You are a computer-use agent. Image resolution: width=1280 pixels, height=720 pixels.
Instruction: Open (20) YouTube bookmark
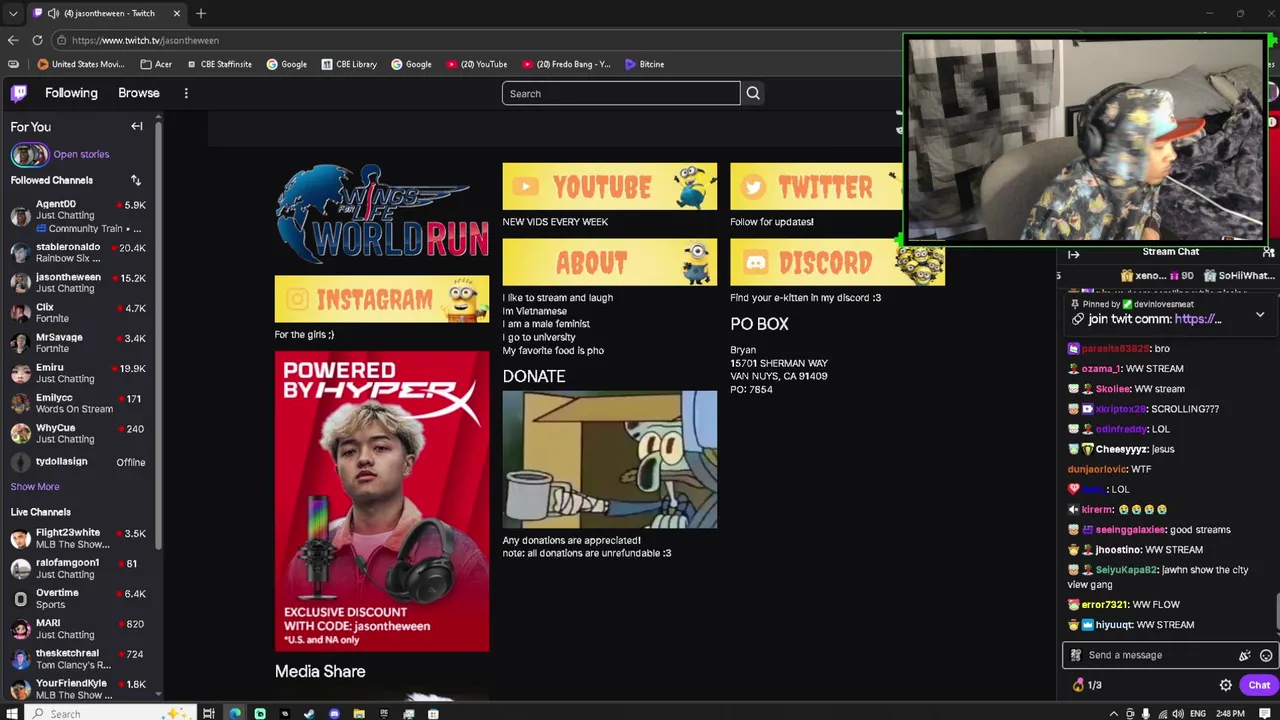tap(477, 64)
